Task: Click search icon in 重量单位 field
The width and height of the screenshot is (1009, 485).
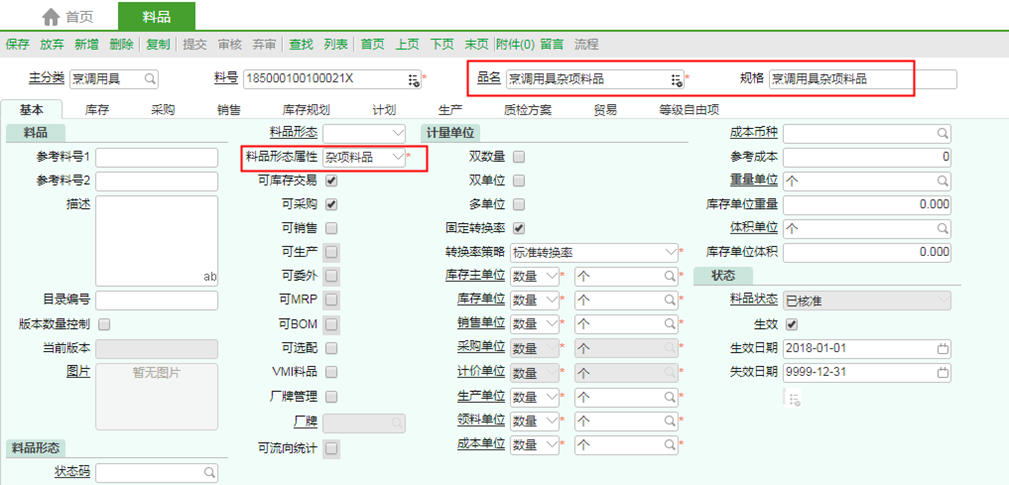Action: (942, 181)
